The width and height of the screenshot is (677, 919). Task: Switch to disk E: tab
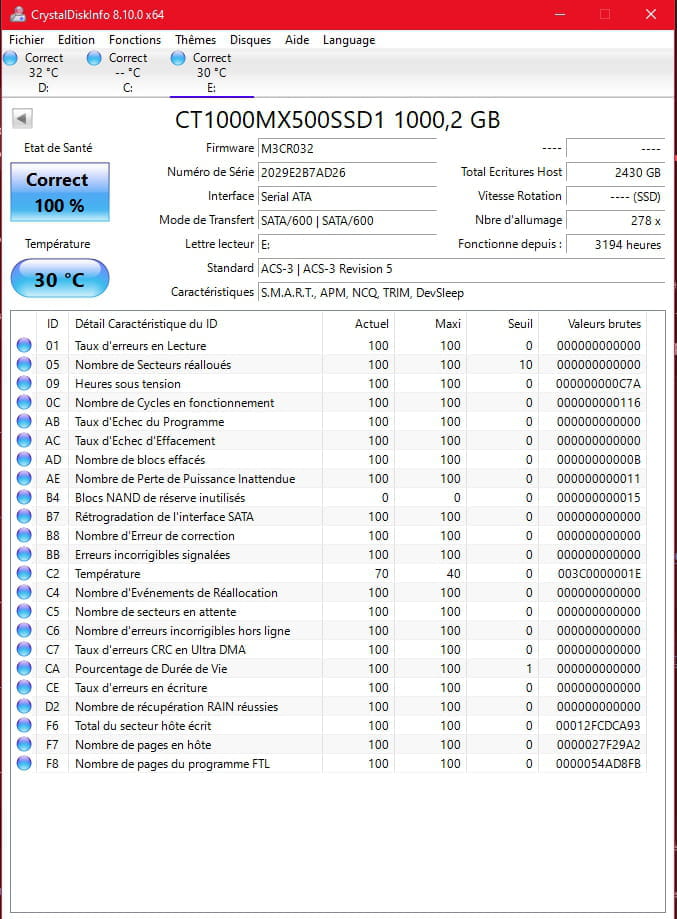[212, 73]
